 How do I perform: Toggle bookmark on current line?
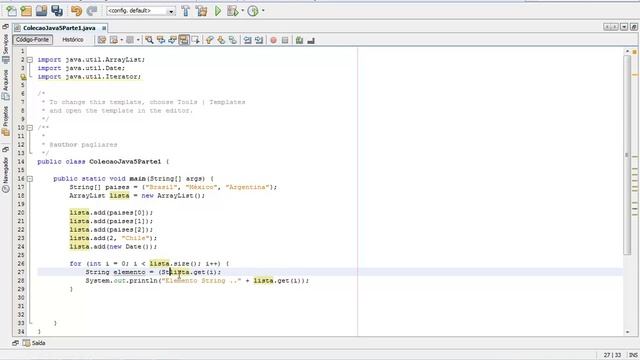tap(233, 40)
